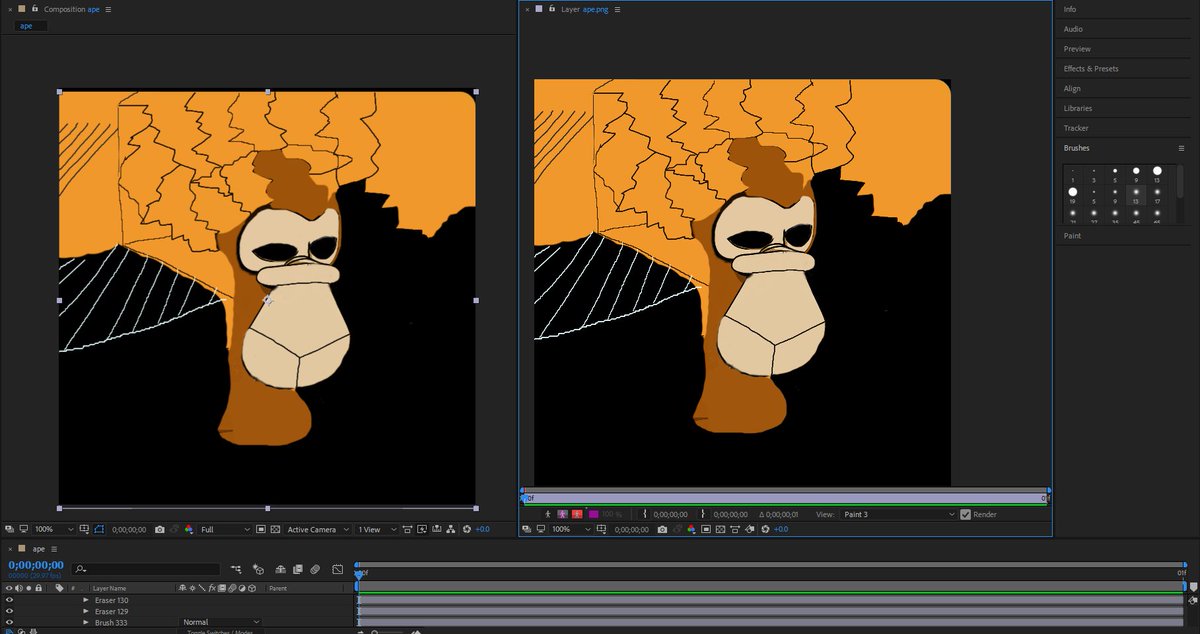1200x634 pixels.
Task: Toggle transparency grid in Layer viewer
Action: (x=720, y=530)
